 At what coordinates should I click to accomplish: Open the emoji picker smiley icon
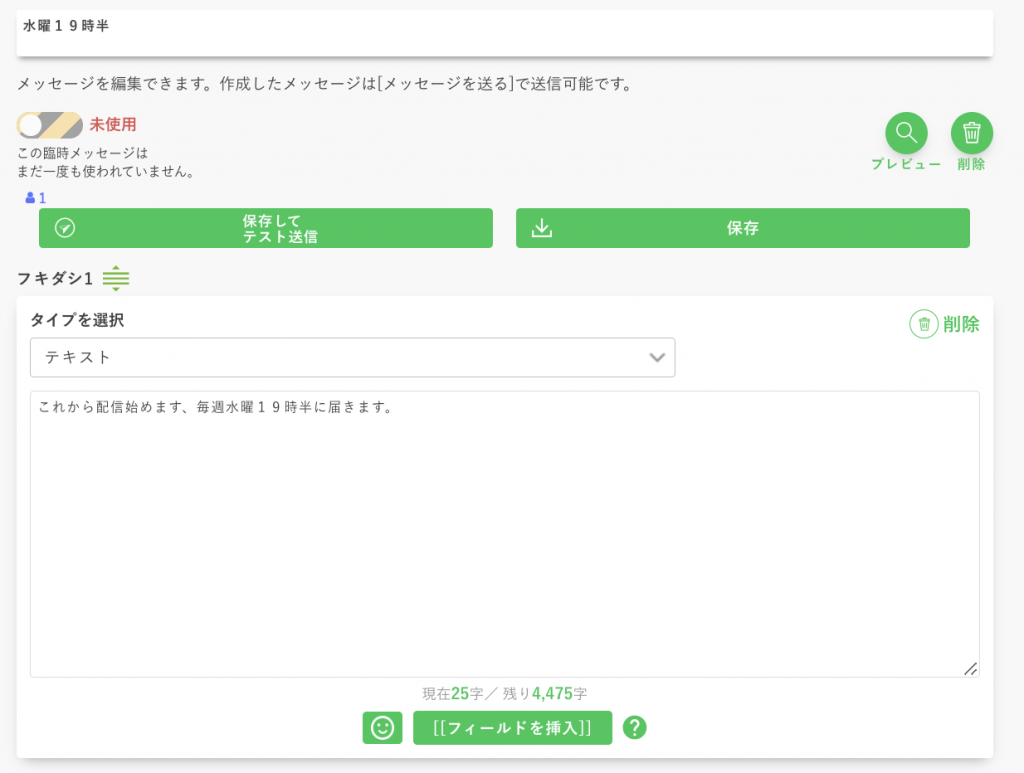pyautogui.click(x=382, y=728)
